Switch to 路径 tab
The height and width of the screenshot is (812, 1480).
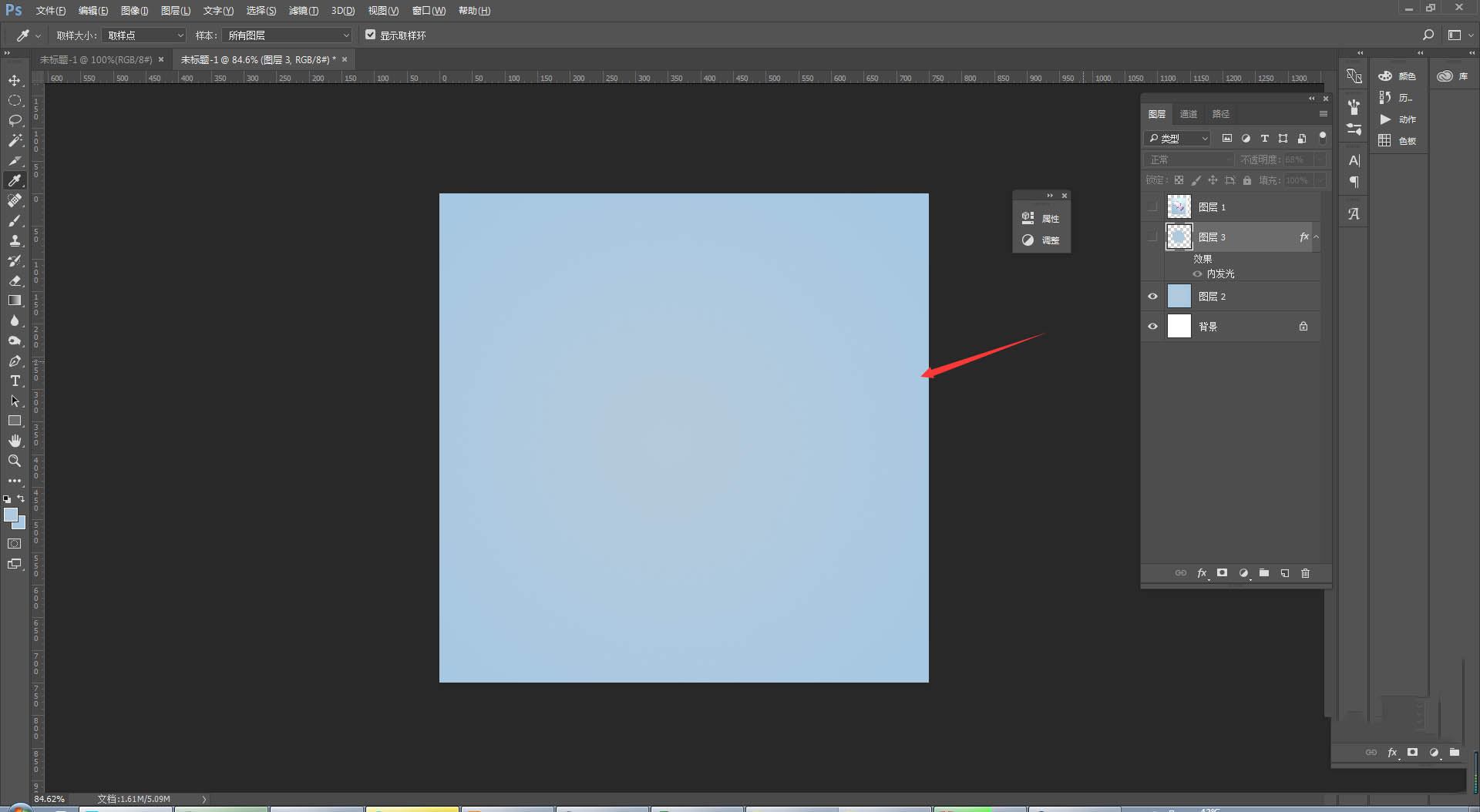click(1221, 114)
